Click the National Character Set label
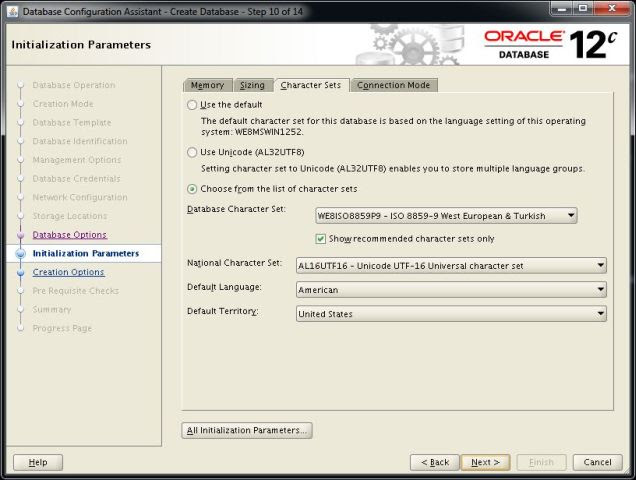Screen dimensions: 636x480 234,263
